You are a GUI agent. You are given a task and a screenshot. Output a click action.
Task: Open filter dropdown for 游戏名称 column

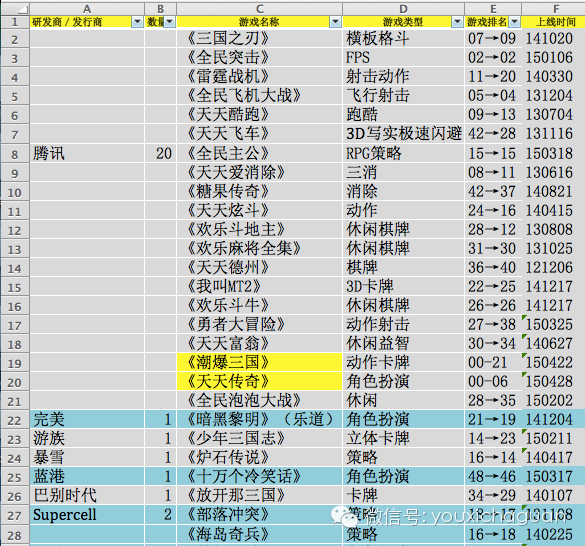point(335,22)
